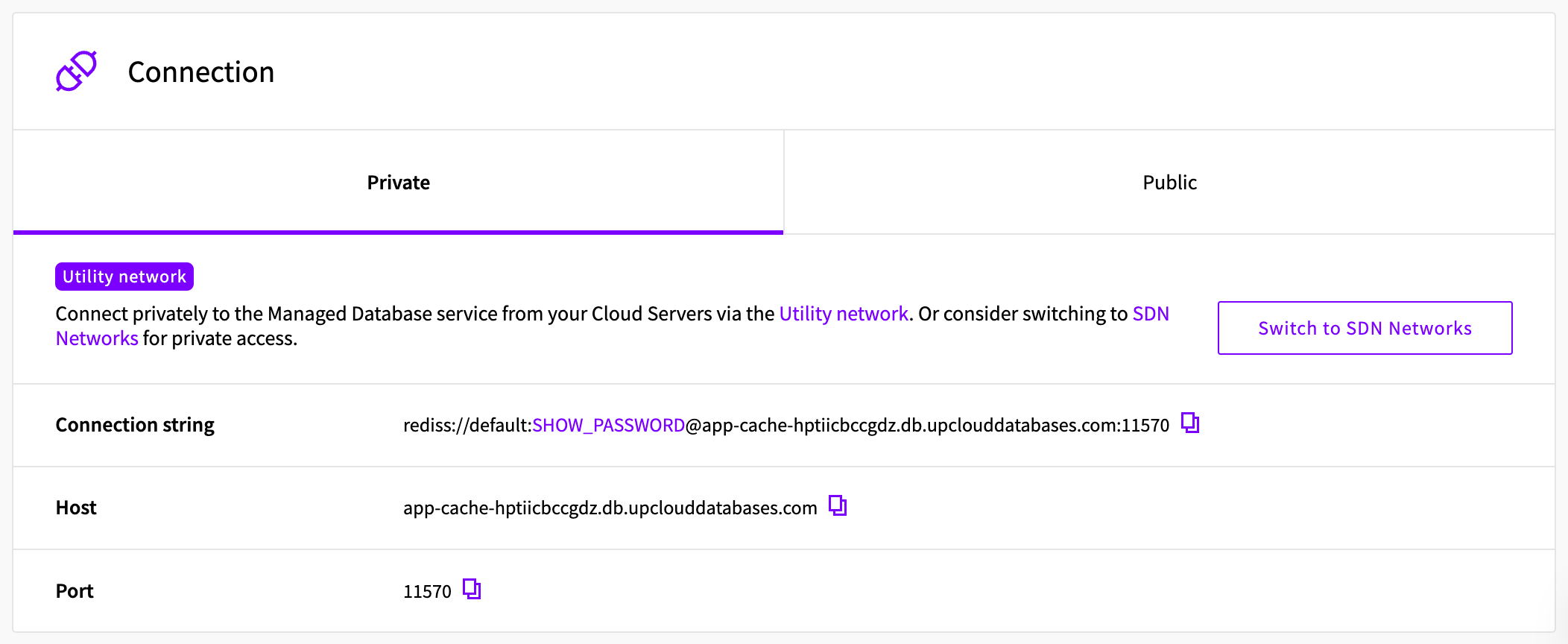Click the Host row label
Image resolution: width=1568 pixels, height=644 pixels.
[76, 508]
